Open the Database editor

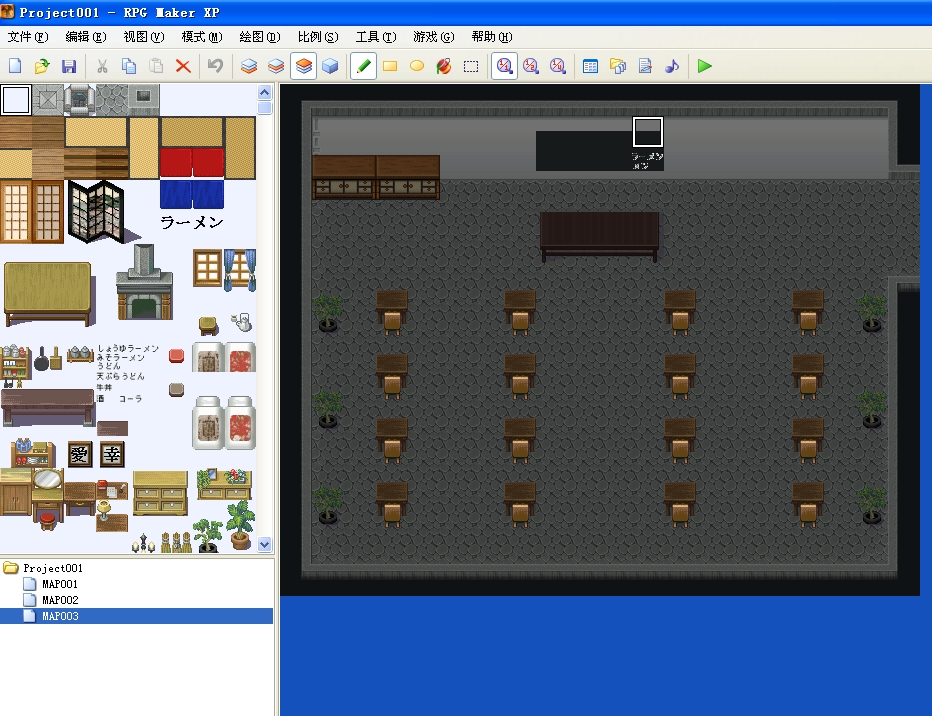[x=590, y=66]
